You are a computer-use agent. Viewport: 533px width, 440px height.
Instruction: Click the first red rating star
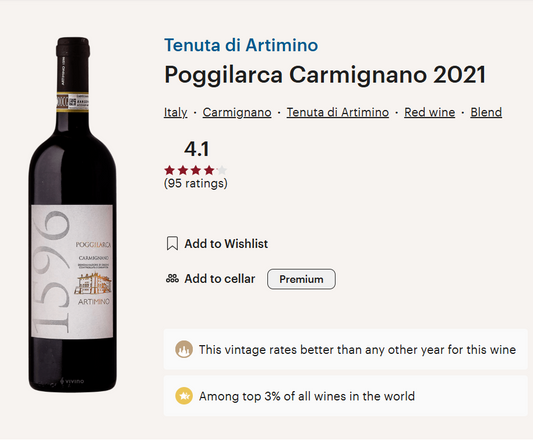tap(169, 170)
